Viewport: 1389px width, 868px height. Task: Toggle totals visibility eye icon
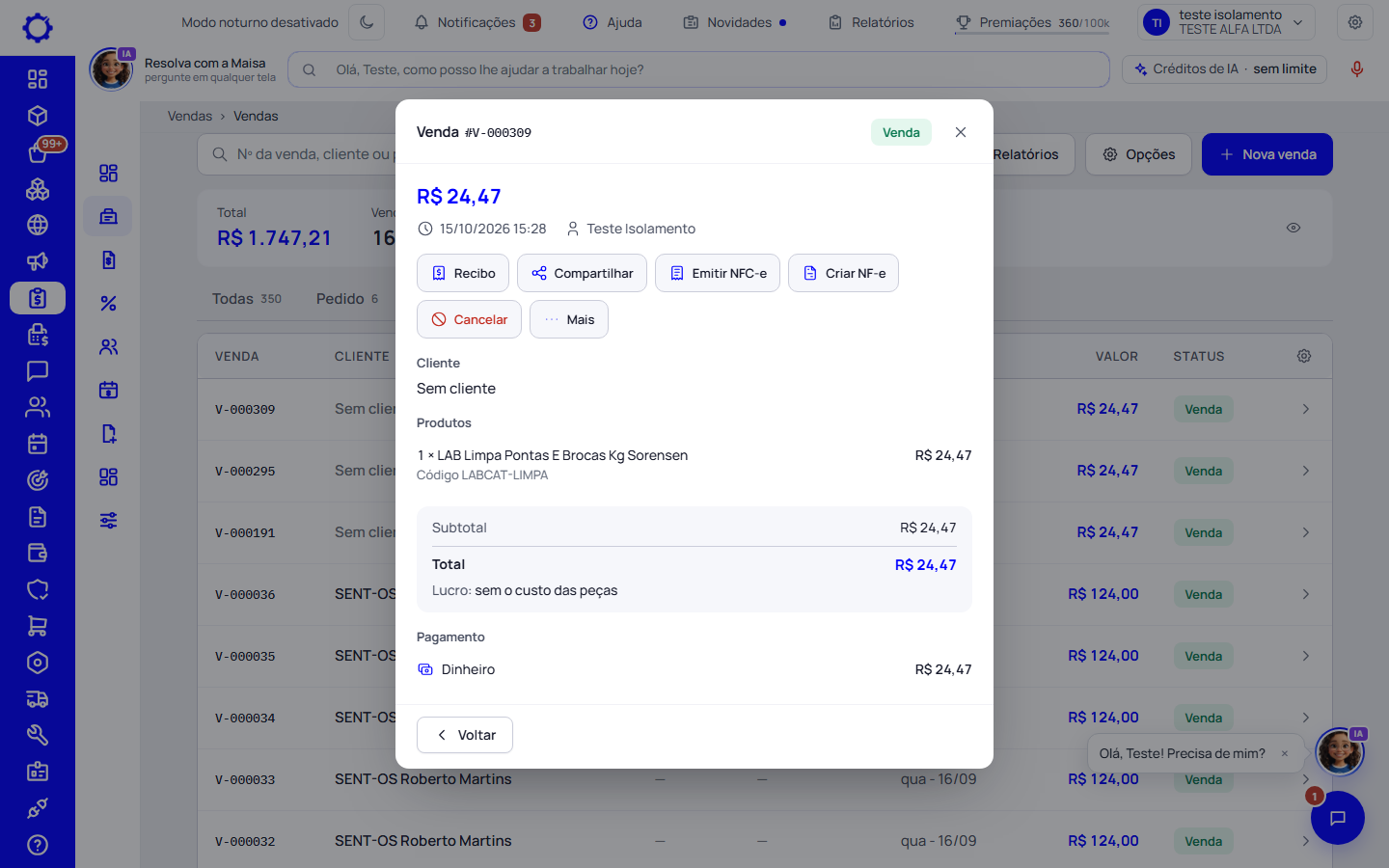point(1294,228)
